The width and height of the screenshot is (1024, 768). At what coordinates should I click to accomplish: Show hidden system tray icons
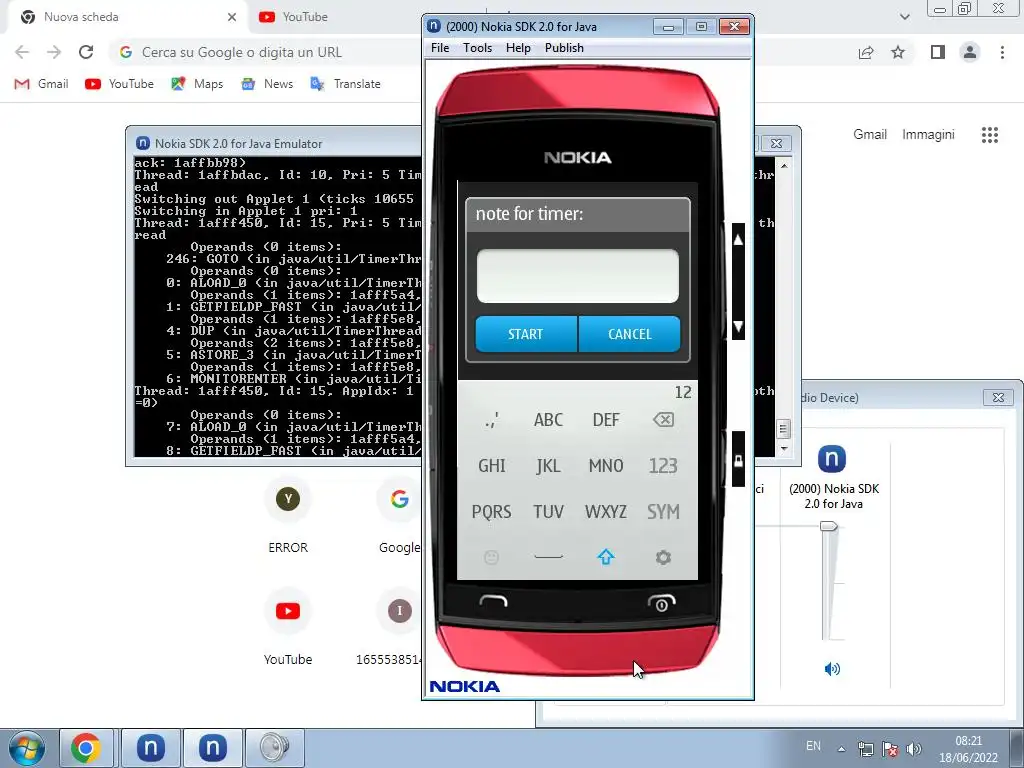pyautogui.click(x=841, y=749)
